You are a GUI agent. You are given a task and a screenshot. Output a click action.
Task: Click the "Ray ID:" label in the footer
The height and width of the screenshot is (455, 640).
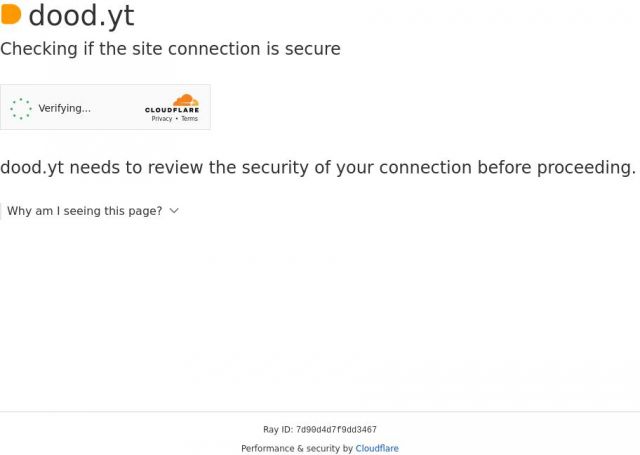click(x=278, y=430)
